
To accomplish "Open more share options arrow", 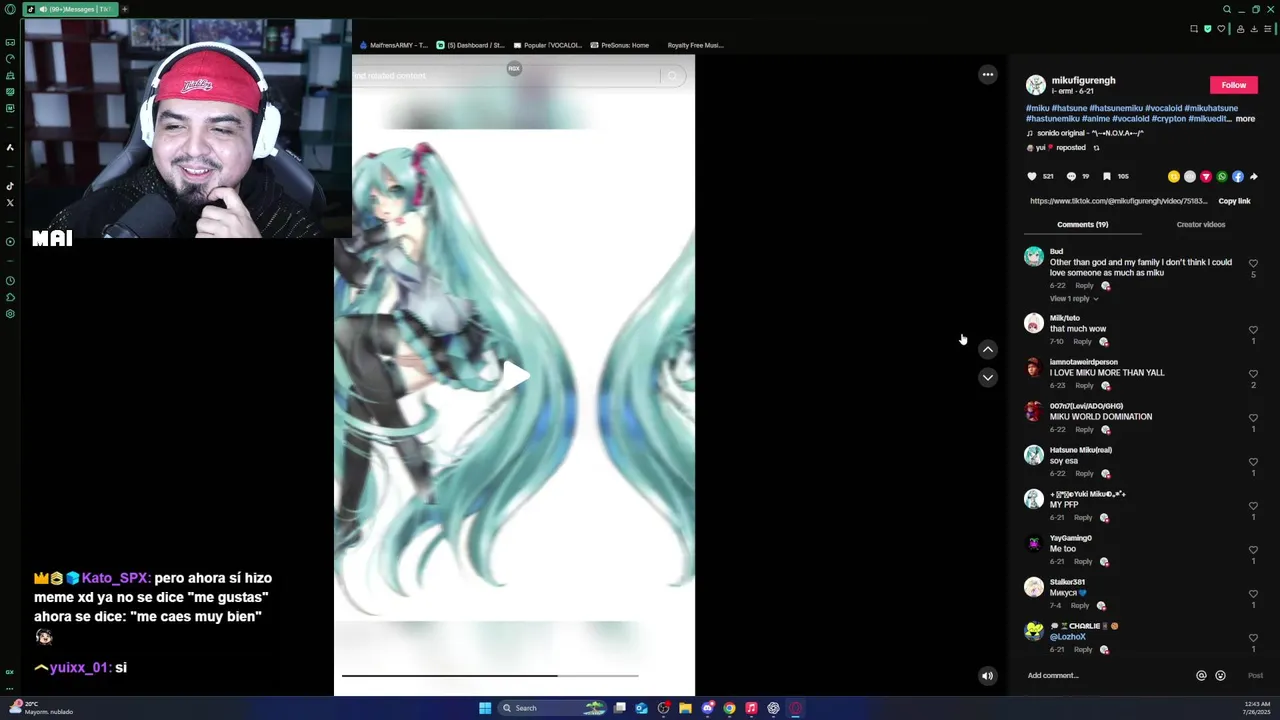I will coord(1253,176).
